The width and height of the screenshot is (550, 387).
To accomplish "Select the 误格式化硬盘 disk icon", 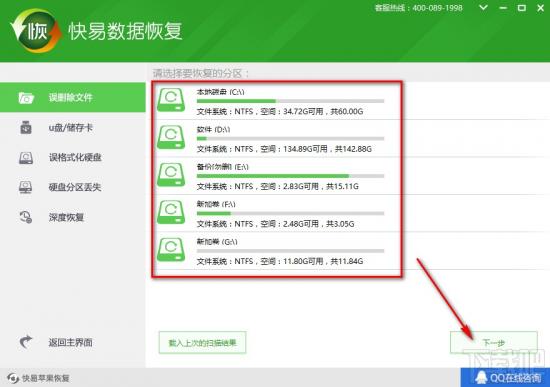I will (x=26, y=158).
